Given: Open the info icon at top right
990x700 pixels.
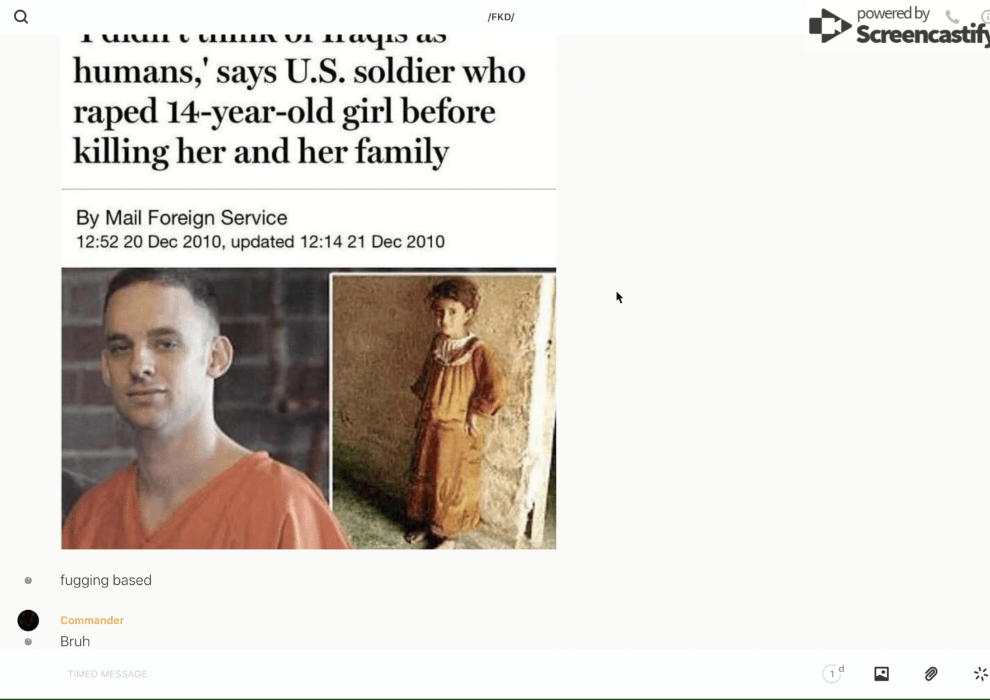Looking at the screenshot, I should [x=986, y=16].
